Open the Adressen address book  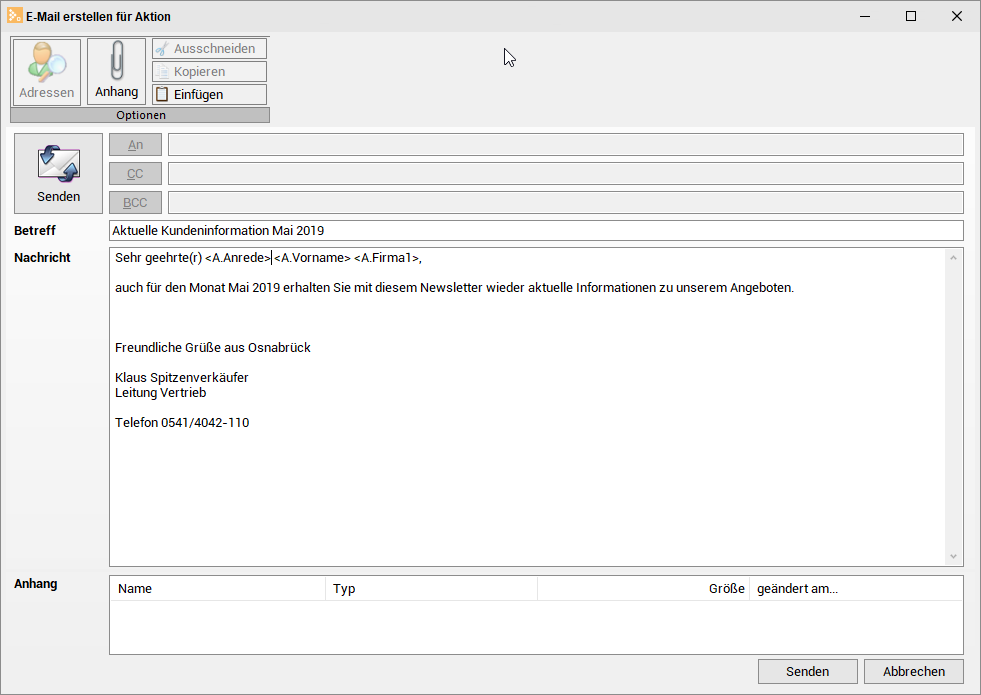click(45, 70)
